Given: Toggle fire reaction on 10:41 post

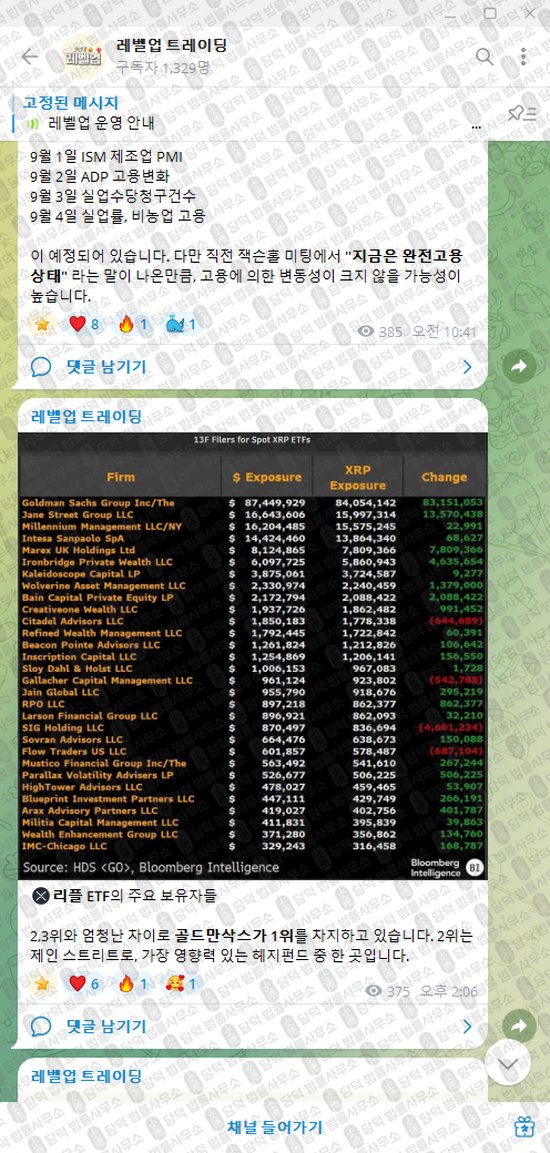Looking at the screenshot, I should tap(133, 324).
